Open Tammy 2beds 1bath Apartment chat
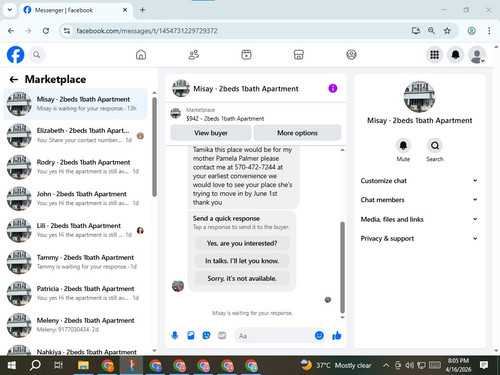500x375 pixels. [x=75, y=262]
